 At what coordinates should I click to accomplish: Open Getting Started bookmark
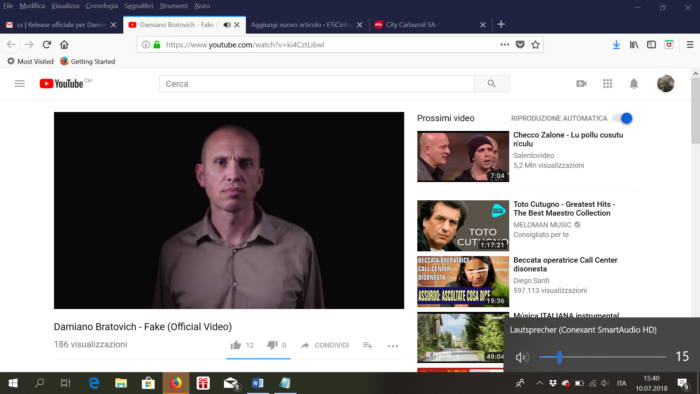coord(88,62)
